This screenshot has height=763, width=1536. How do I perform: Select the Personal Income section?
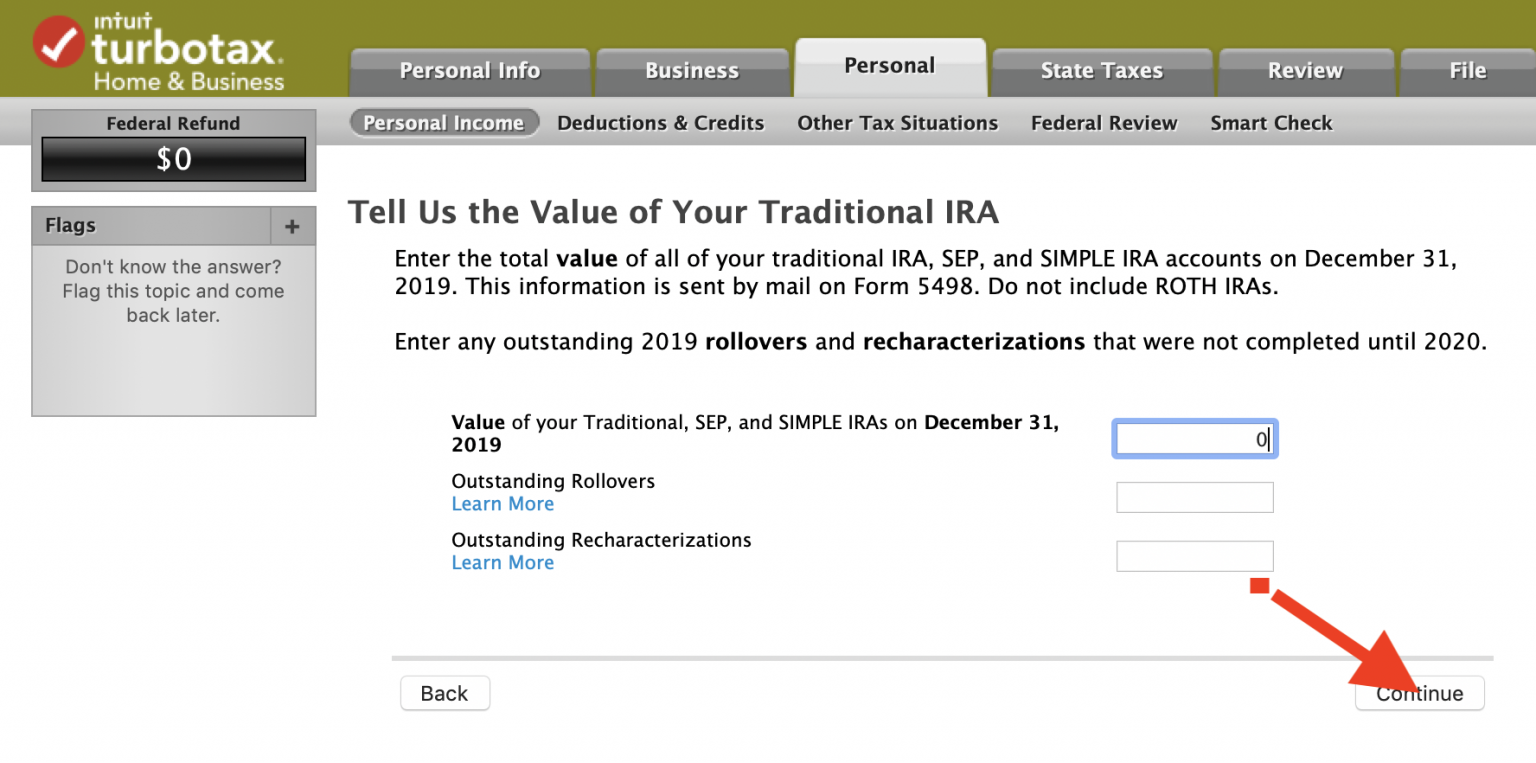pos(443,123)
